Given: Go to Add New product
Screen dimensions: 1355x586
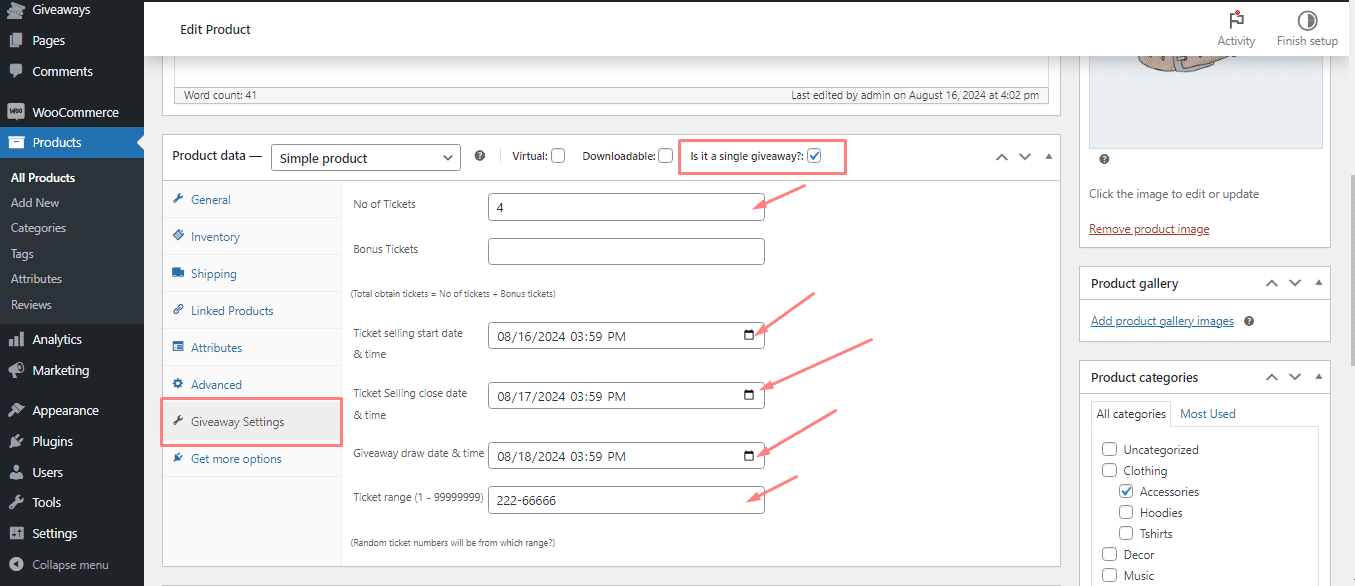Looking at the screenshot, I should [x=35, y=203].
